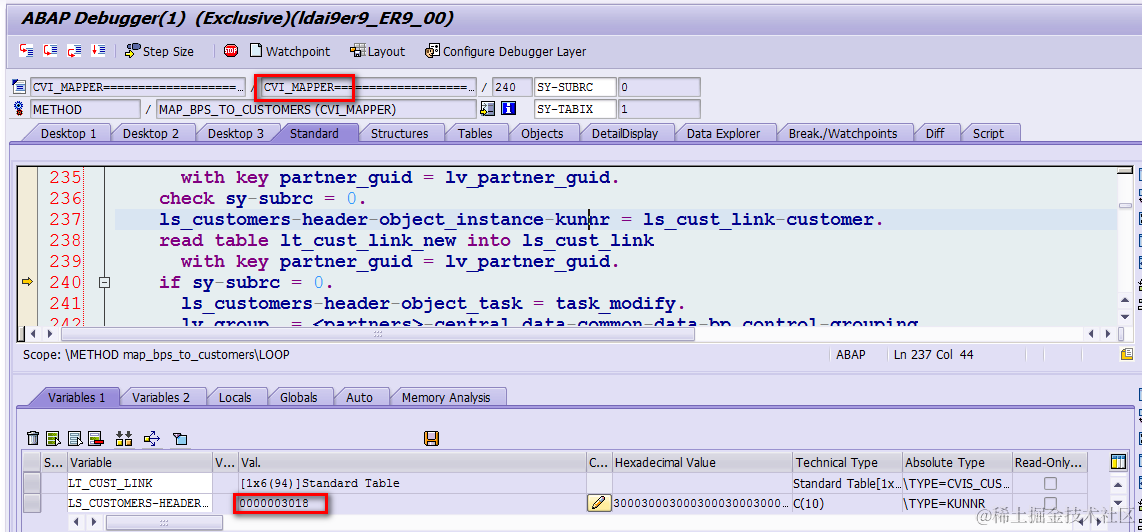Click the column layout settings icon
Viewport: 1142px width, 532px height.
[x=1119, y=462]
